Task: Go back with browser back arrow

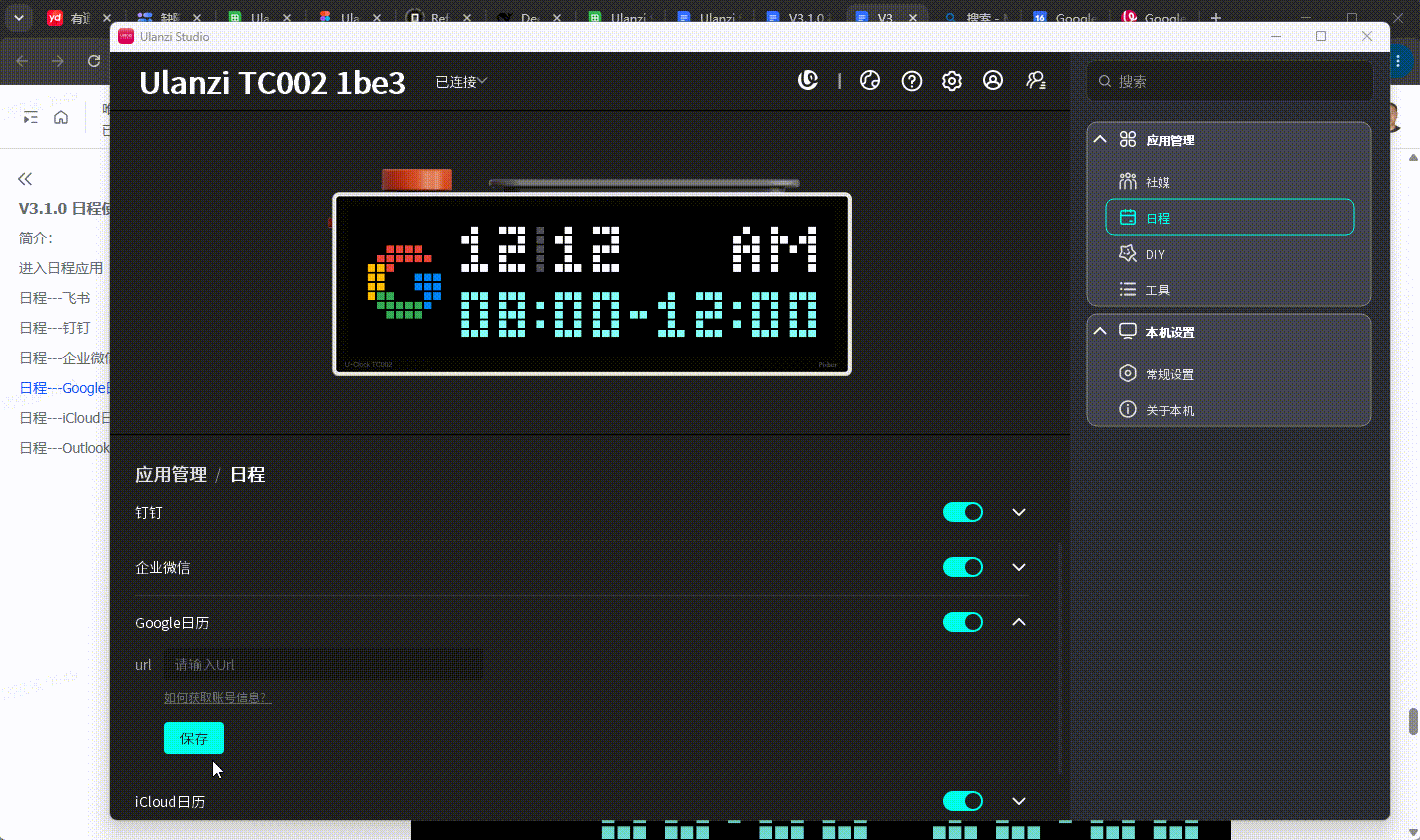Action: (22, 61)
